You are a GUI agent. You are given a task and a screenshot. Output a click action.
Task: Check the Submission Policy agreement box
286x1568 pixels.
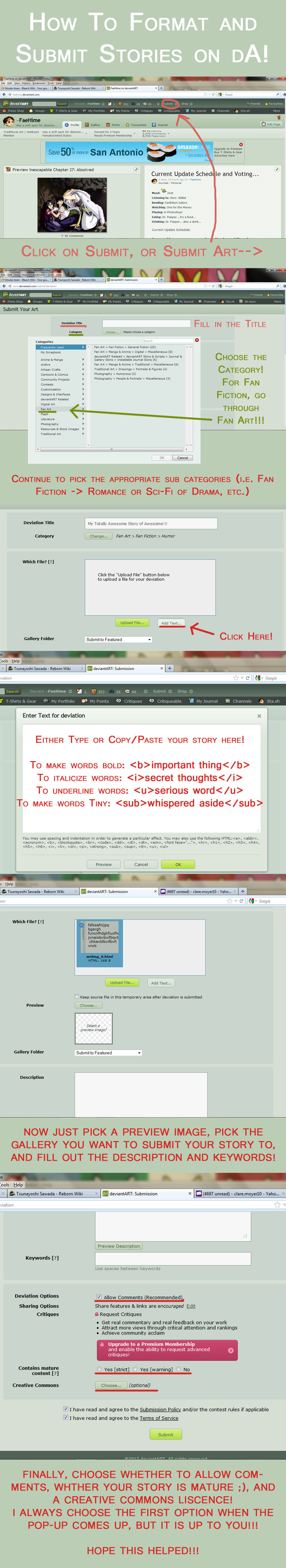(66, 1409)
